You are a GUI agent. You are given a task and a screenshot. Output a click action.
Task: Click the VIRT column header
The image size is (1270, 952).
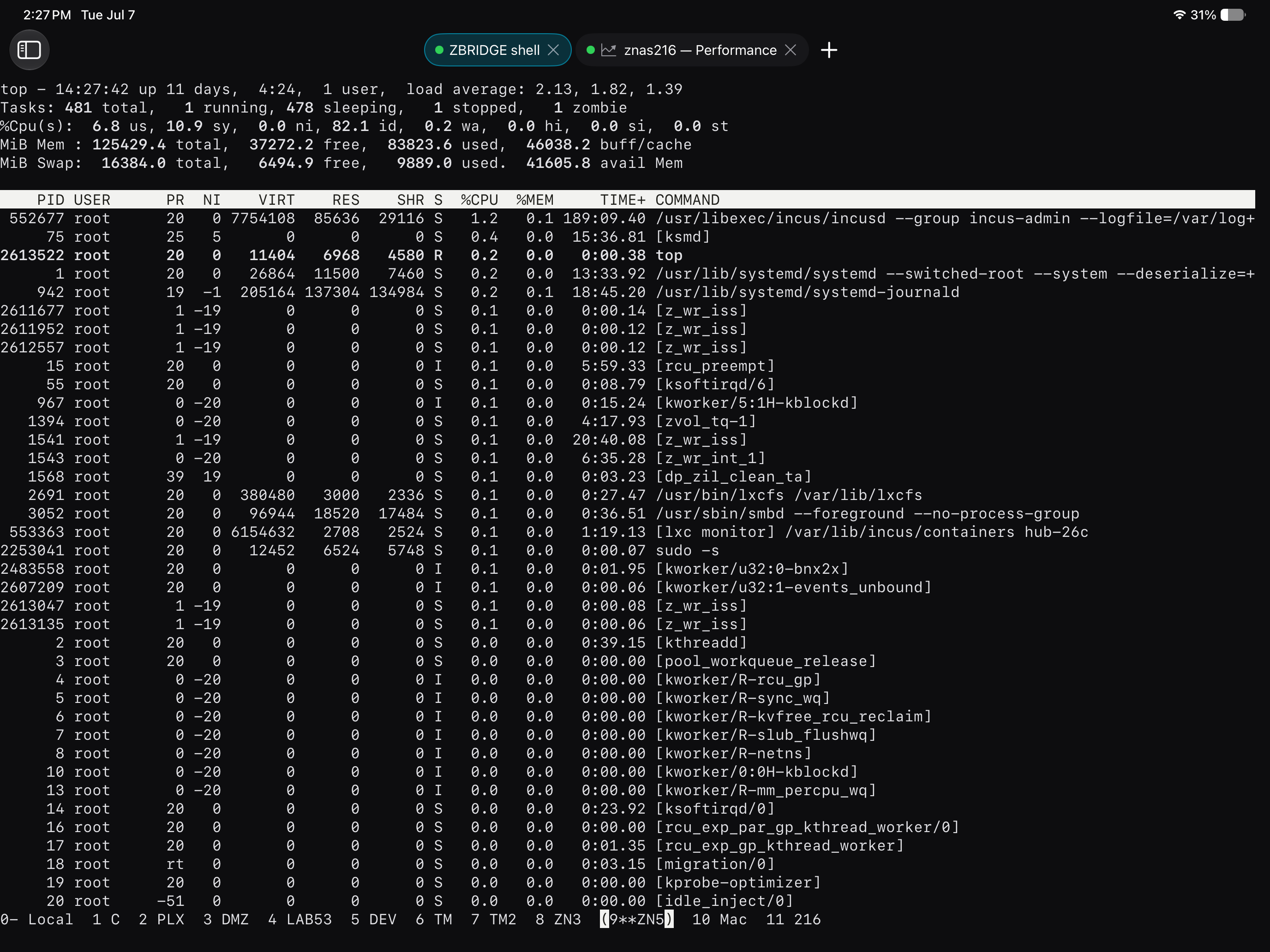277,200
